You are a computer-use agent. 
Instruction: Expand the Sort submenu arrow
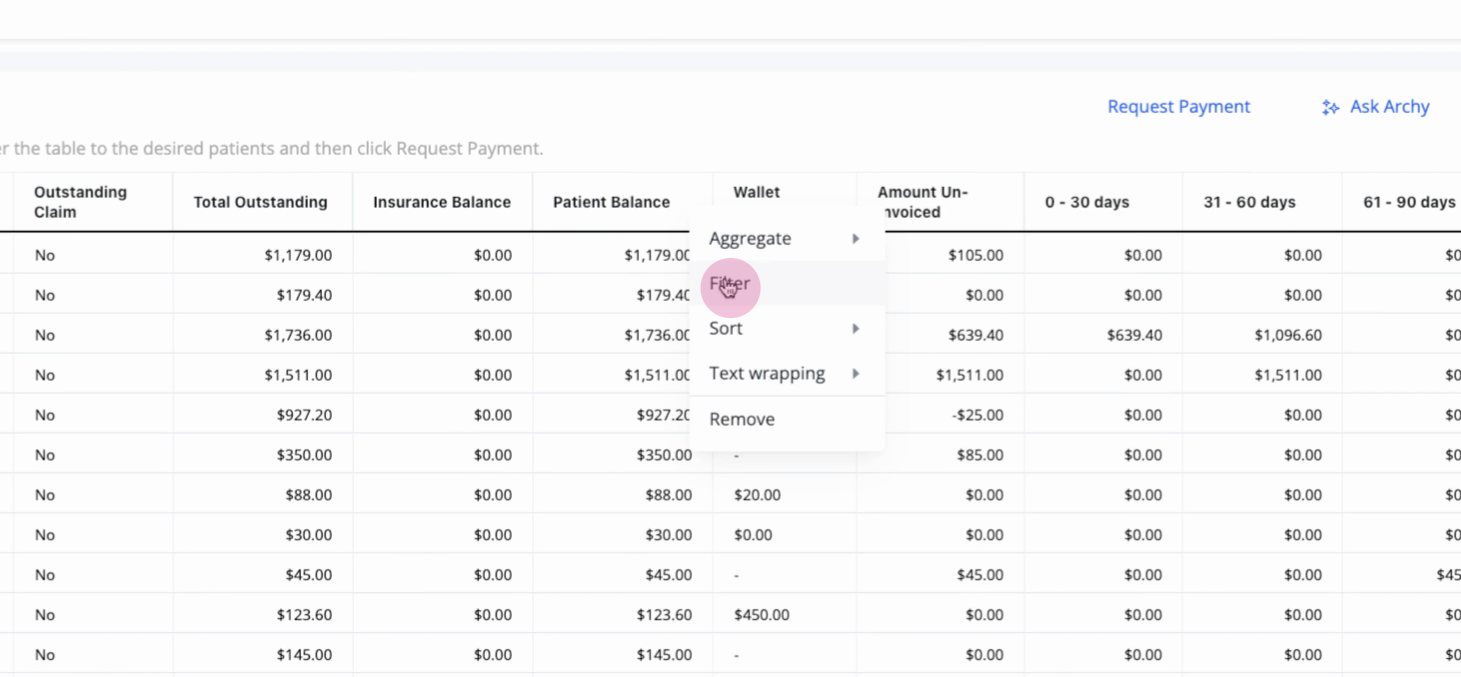click(x=856, y=328)
